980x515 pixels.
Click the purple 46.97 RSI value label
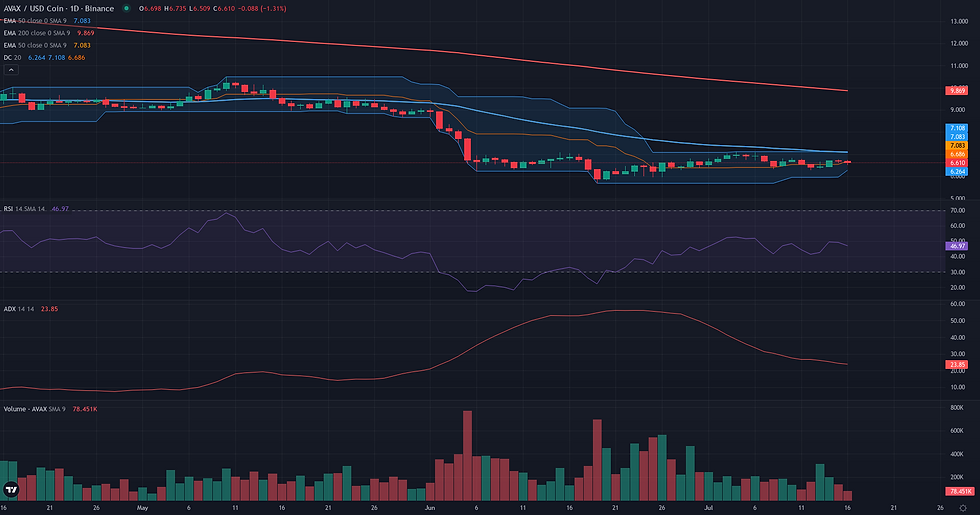(957, 246)
